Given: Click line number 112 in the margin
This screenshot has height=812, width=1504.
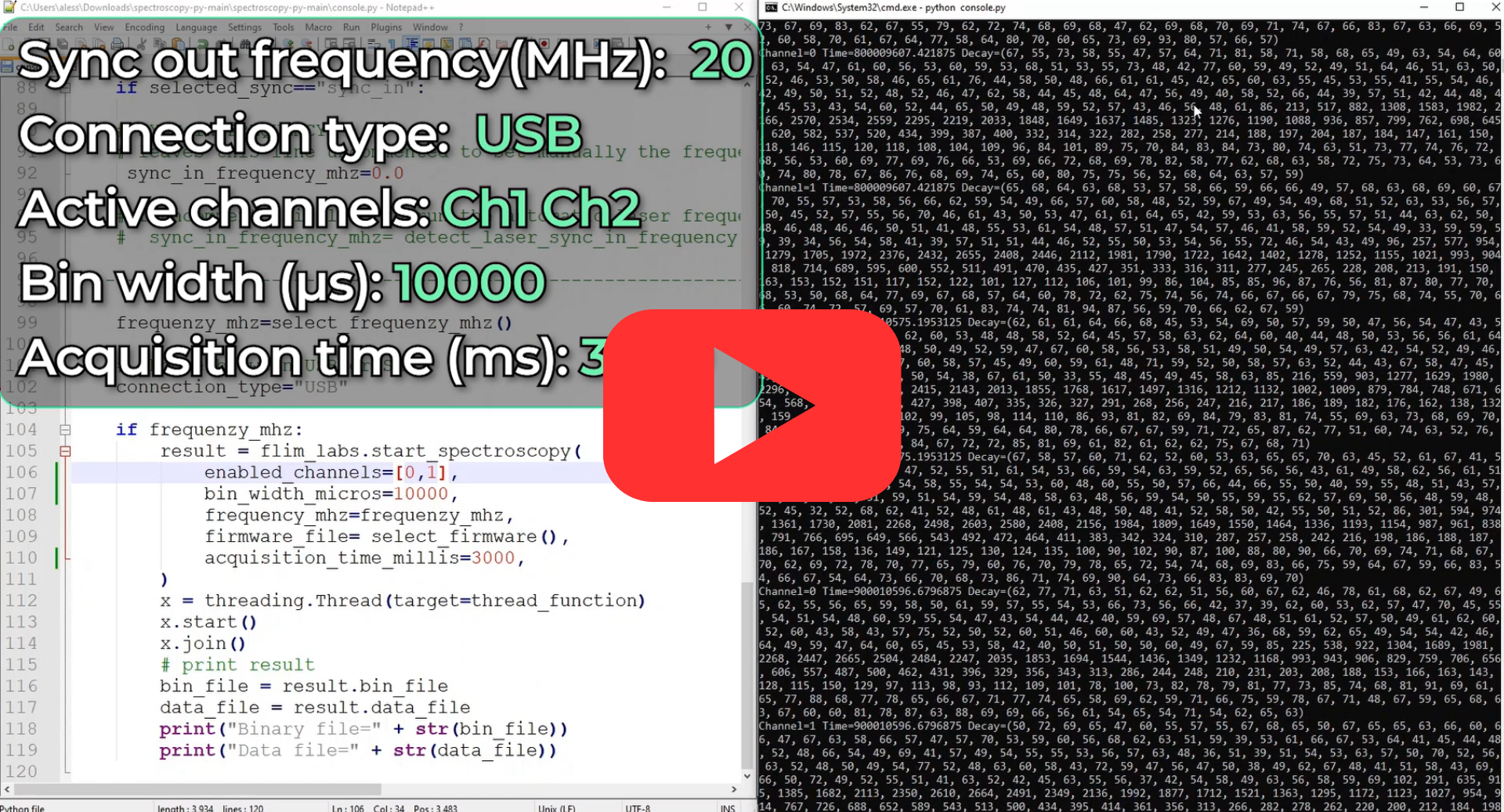Looking at the screenshot, I should pos(21,601).
